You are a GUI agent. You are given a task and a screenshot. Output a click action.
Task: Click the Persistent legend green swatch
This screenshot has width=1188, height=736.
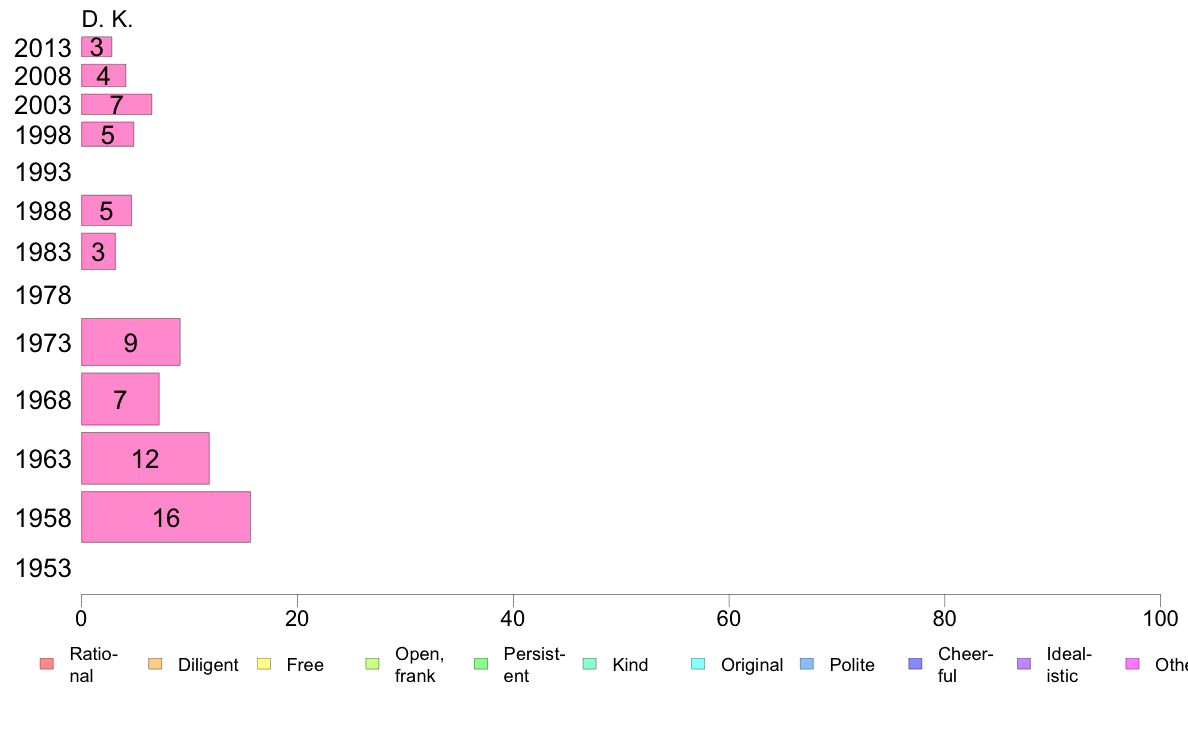(x=481, y=664)
